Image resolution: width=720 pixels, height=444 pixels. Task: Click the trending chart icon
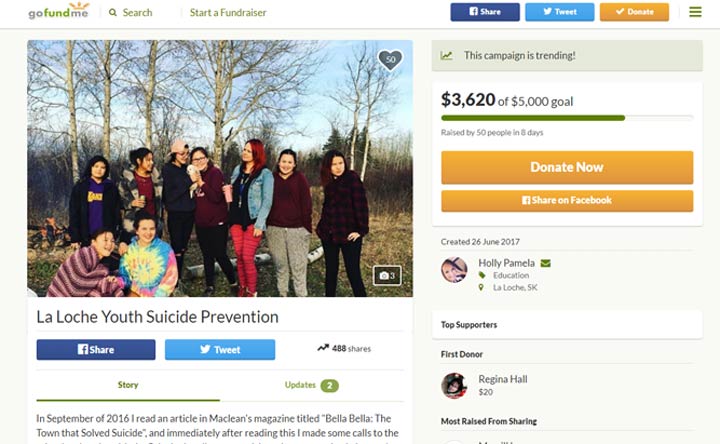pyautogui.click(x=446, y=56)
